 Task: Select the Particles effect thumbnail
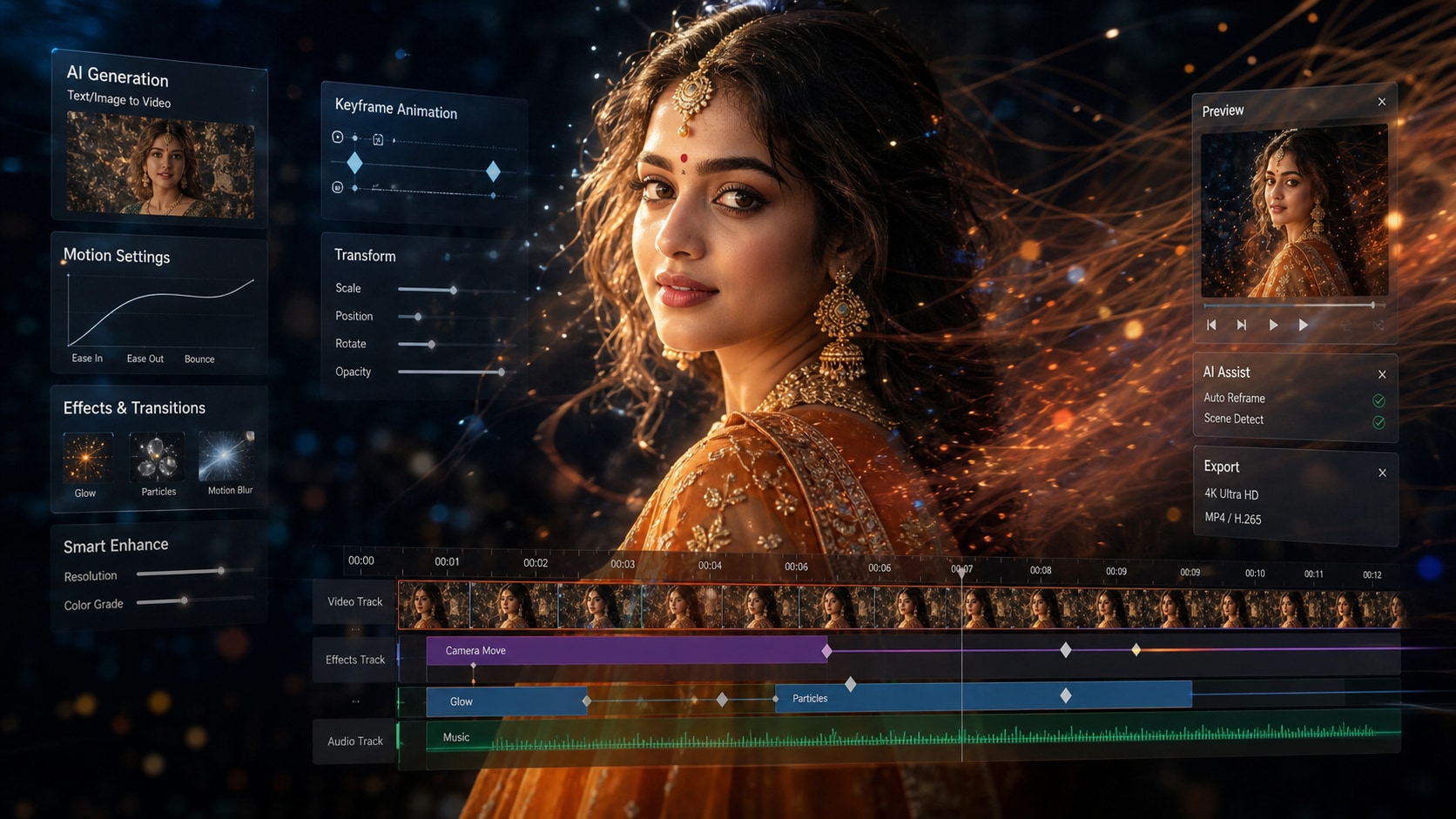pyautogui.click(x=158, y=457)
